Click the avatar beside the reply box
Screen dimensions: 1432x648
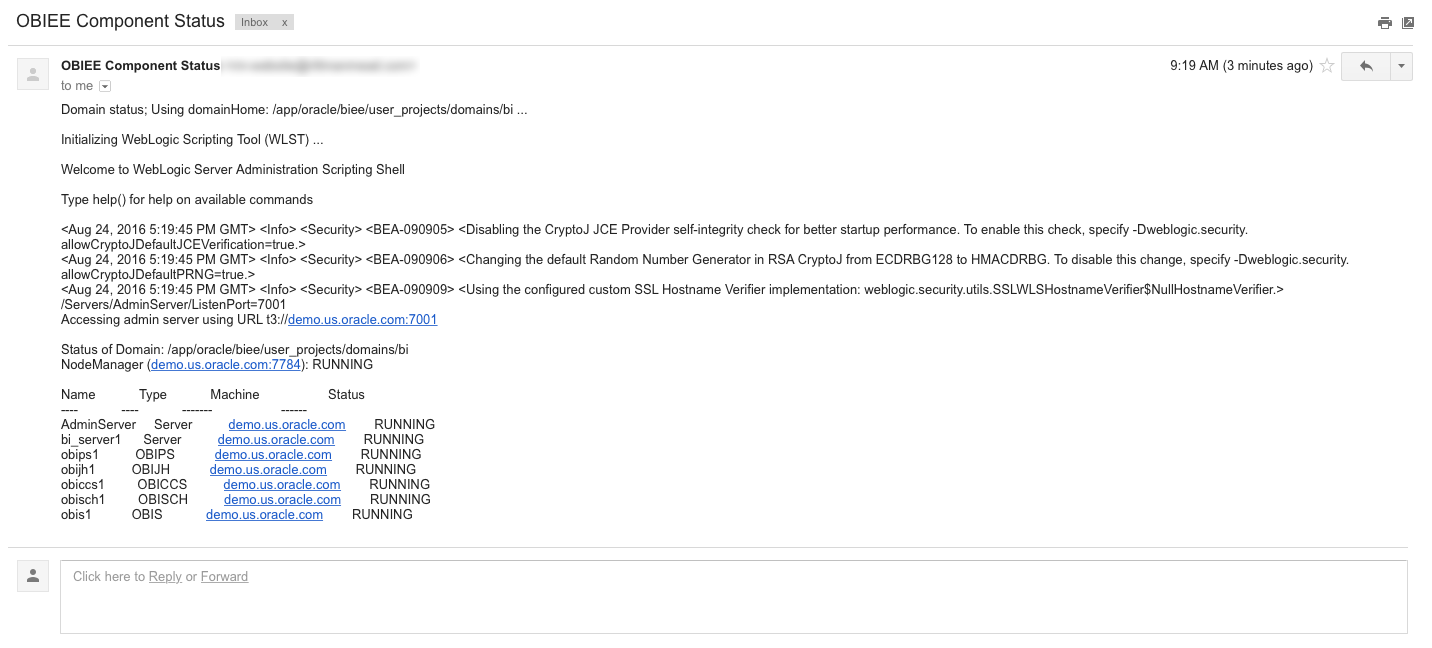pyautogui.click(x=33, y=576)
